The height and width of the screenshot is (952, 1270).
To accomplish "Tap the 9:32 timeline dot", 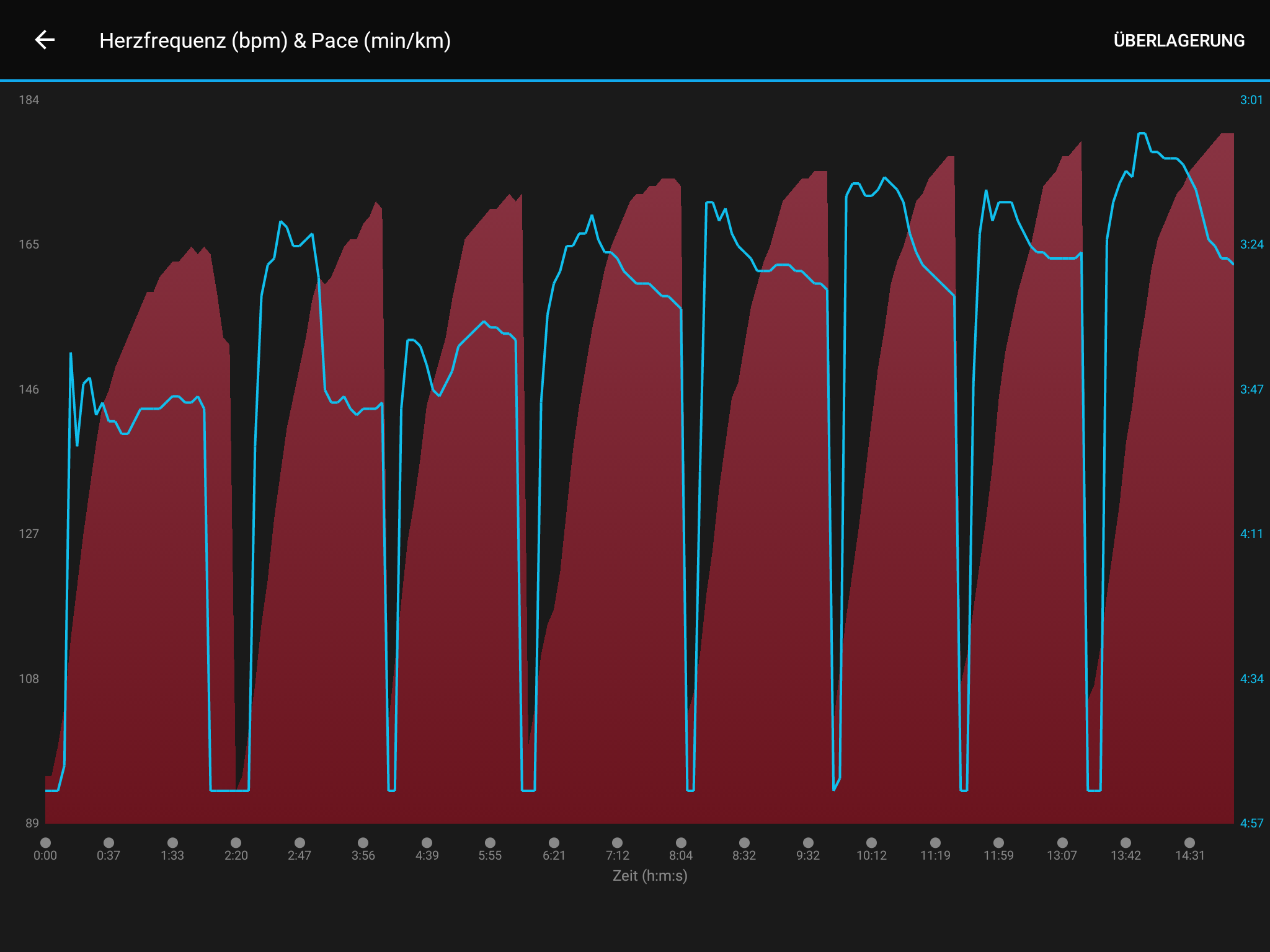I will [808, 842].
